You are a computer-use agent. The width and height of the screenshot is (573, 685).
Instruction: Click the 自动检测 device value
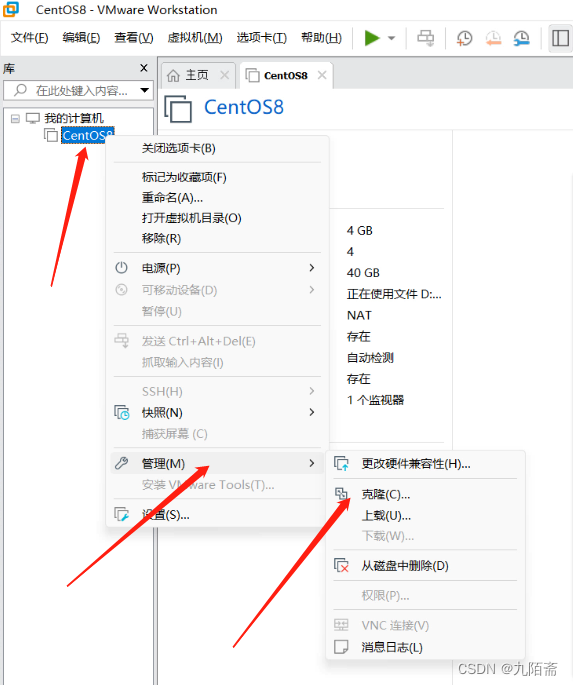pyautogui.click(x=370, y=358)
